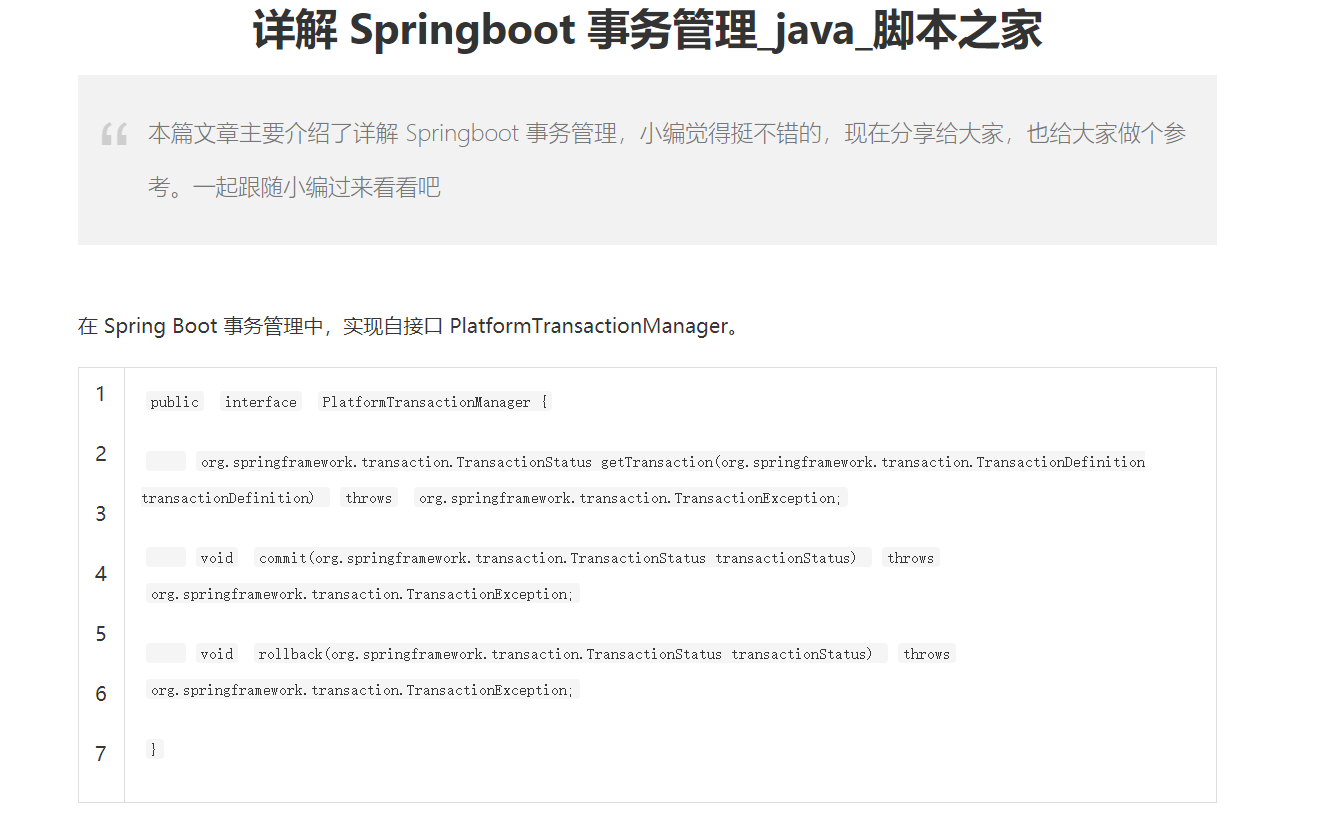Click the 'interface' keyword in code
Screen dimensions: 1335x831
point(260,402)
